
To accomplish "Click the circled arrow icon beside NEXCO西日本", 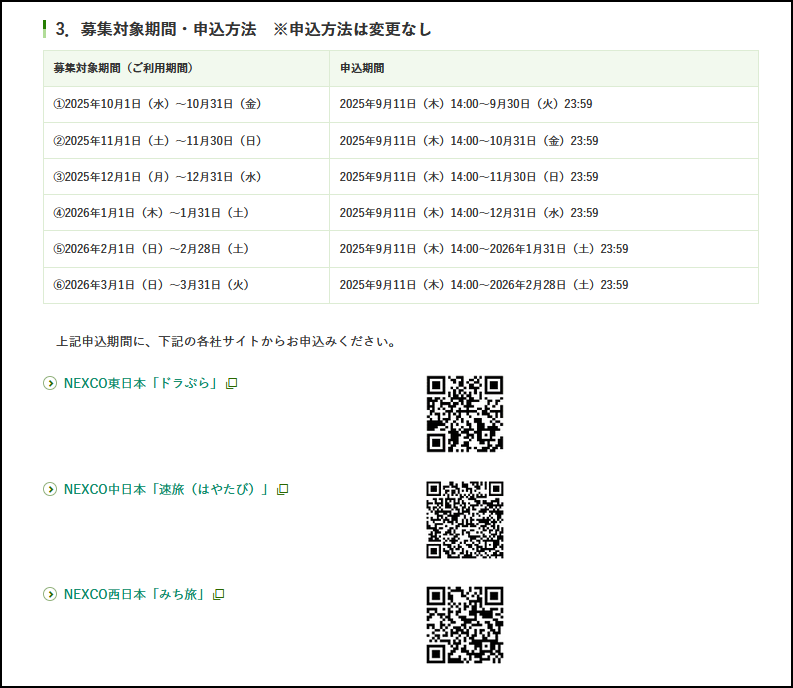I will pyautogui.click(x=50, y=594).
